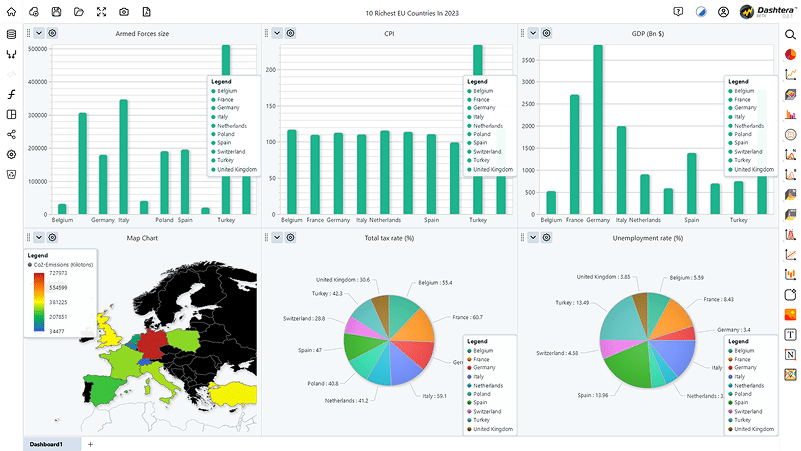Screen dimensions: 801x451
Task: Open the database icon in the left sidebar
Action: 12,34
